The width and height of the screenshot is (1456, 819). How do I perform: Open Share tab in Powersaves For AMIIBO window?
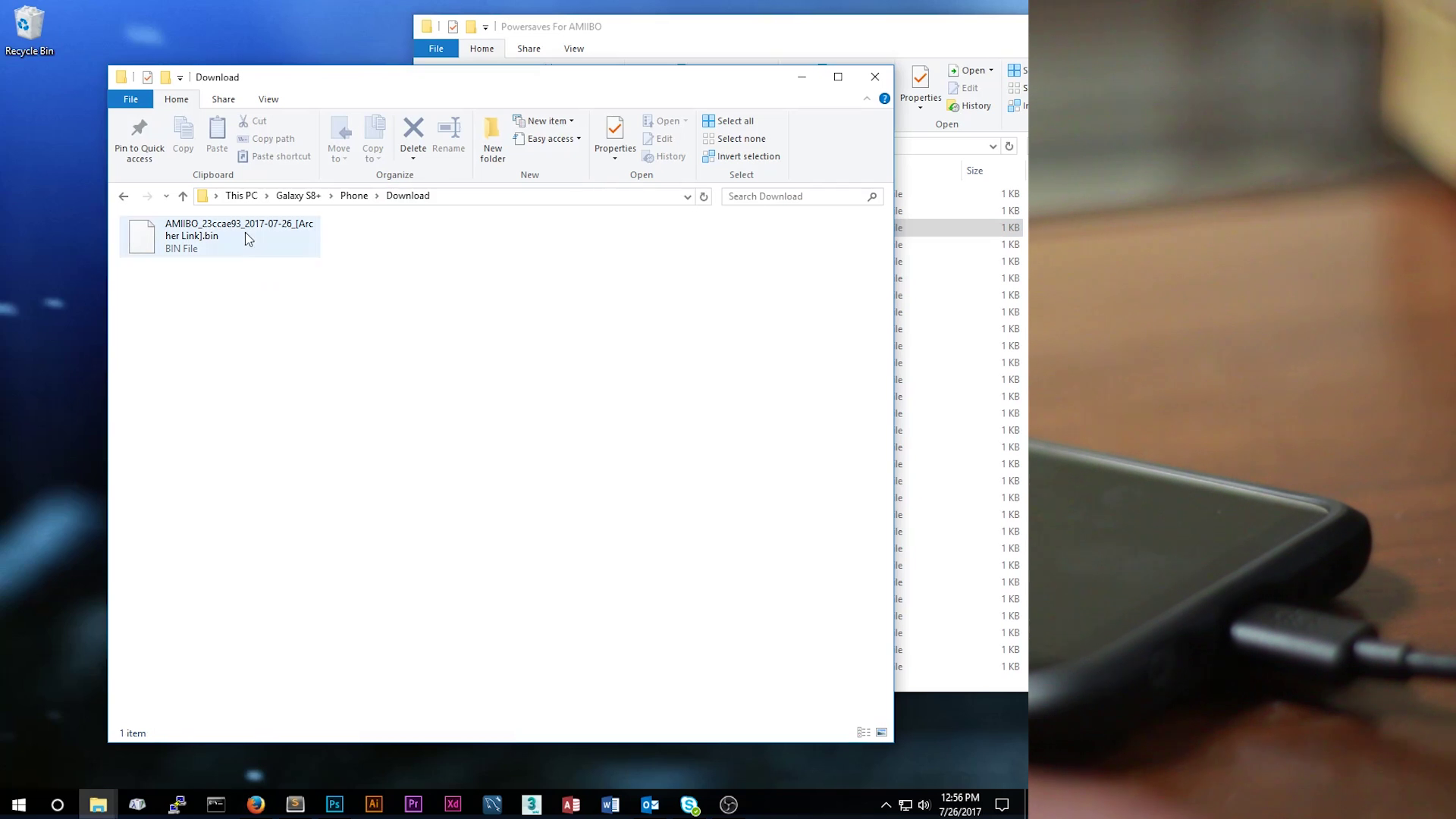[529, 49]
